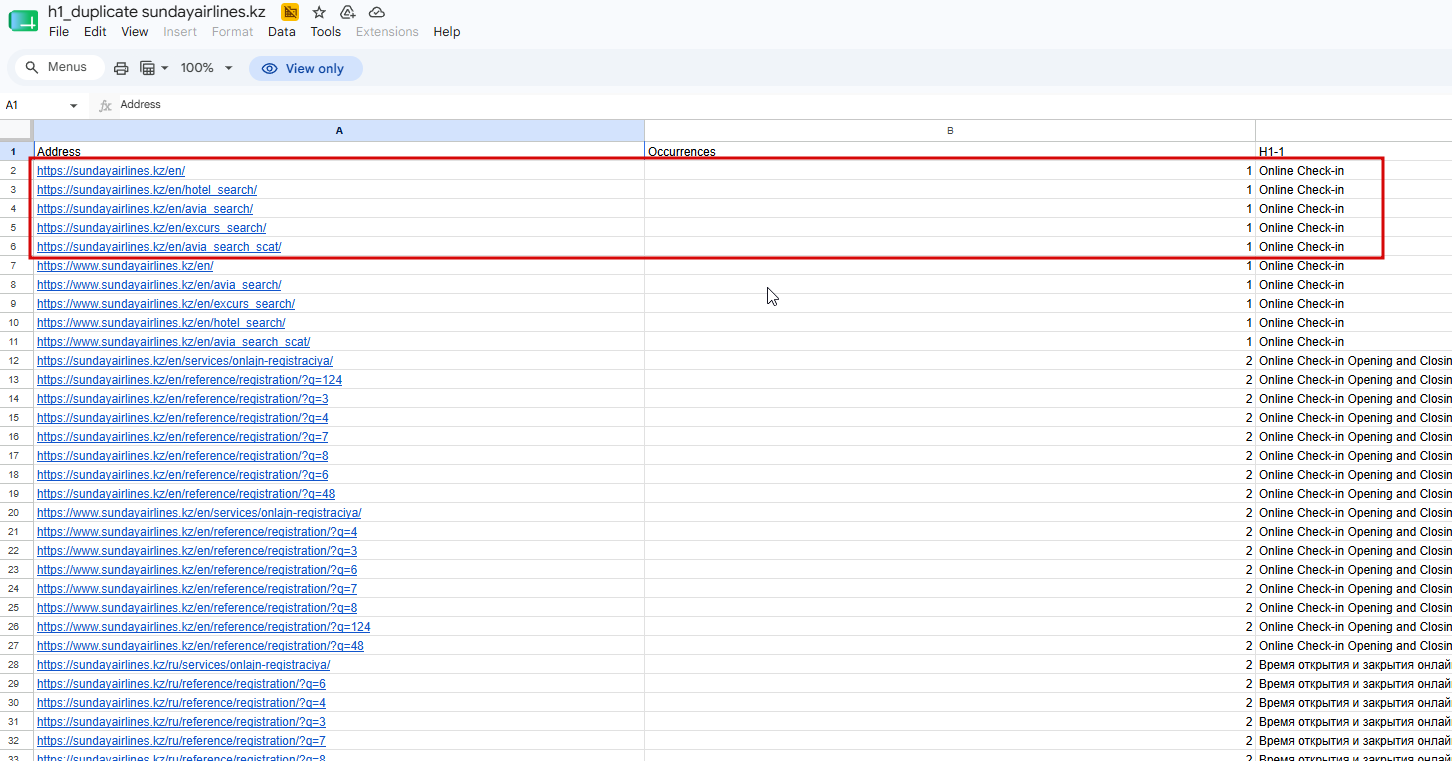Select row 28 header
This screenshot has width=1452, height=761.
tap(16, 665)
